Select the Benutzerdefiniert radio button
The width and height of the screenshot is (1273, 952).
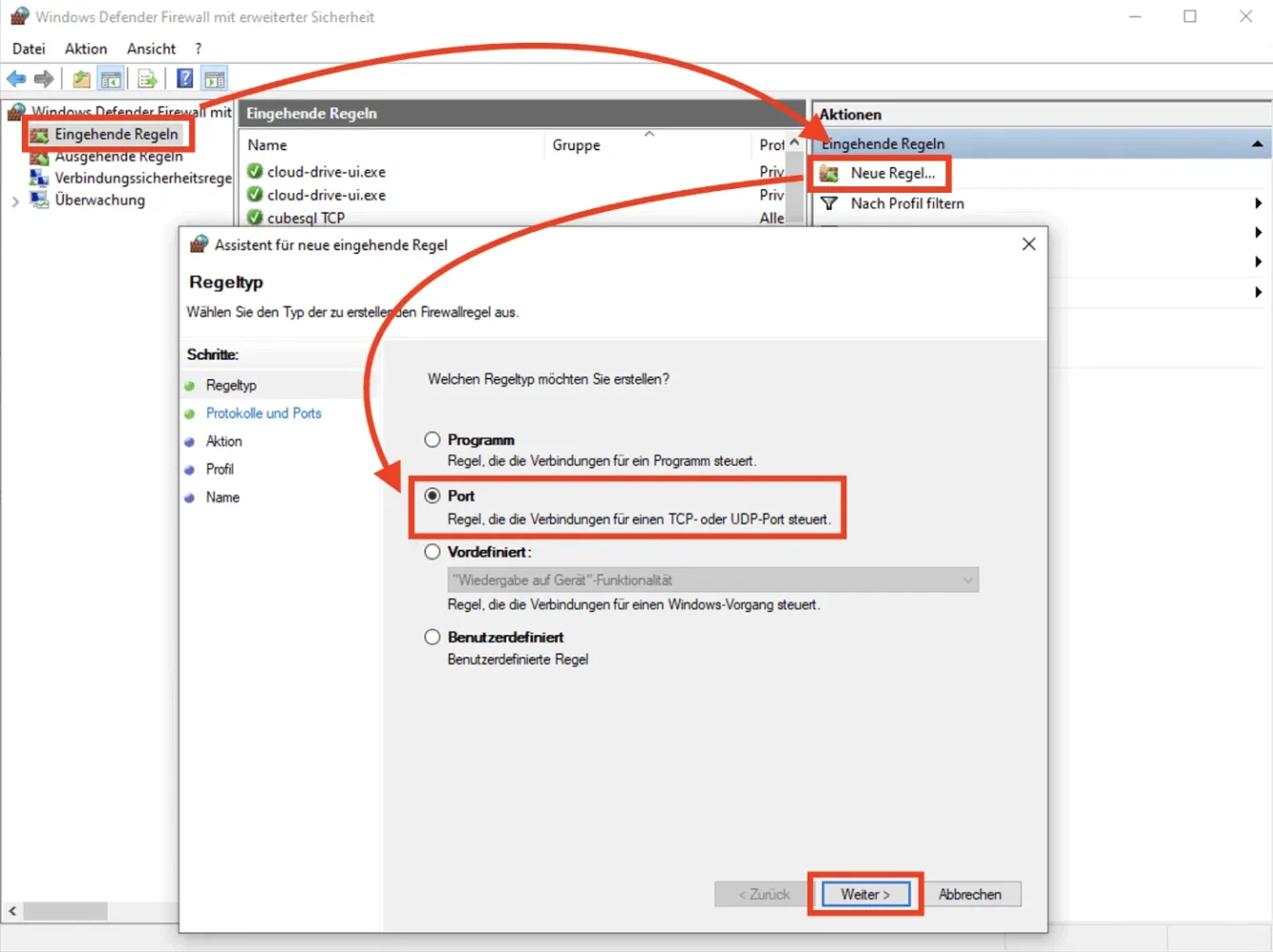pos(432,638)
